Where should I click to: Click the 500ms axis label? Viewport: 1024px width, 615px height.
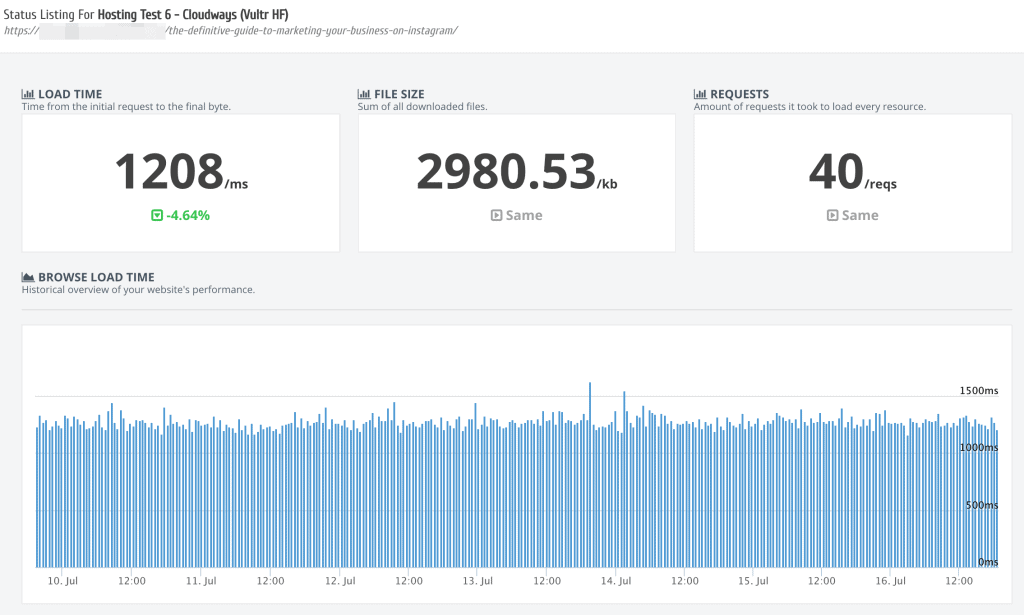(x=982, y=505)
